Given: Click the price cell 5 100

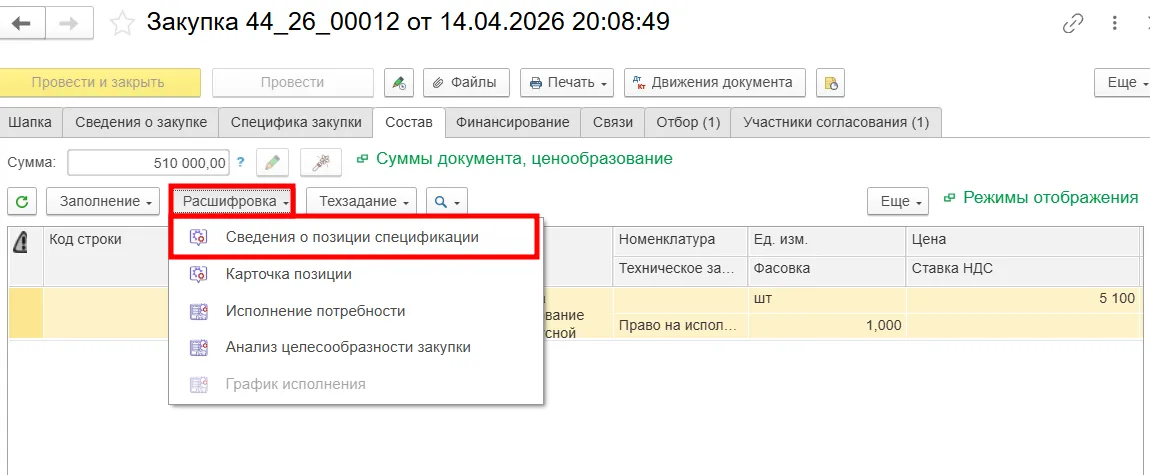Looking at the screenshot, I should click(1022, 298).
